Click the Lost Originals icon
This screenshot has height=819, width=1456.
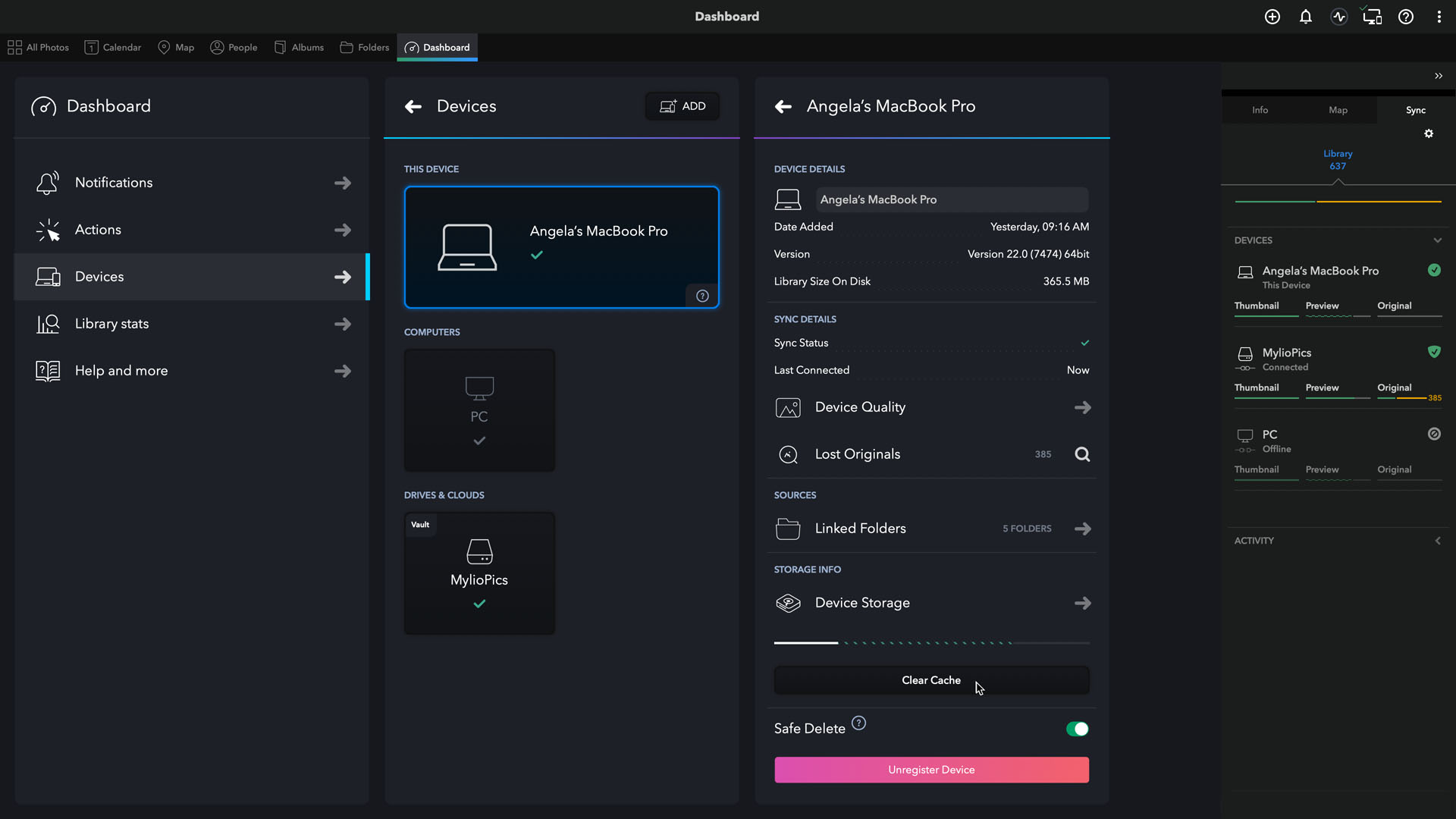pyautogui.click(x=788, y=454)
